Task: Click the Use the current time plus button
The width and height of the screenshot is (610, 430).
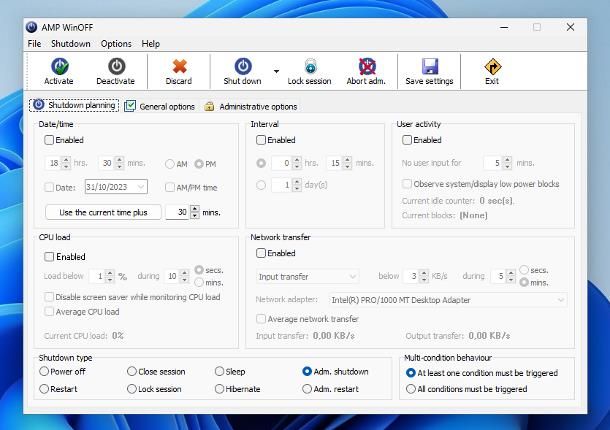Action: point(103,212)
